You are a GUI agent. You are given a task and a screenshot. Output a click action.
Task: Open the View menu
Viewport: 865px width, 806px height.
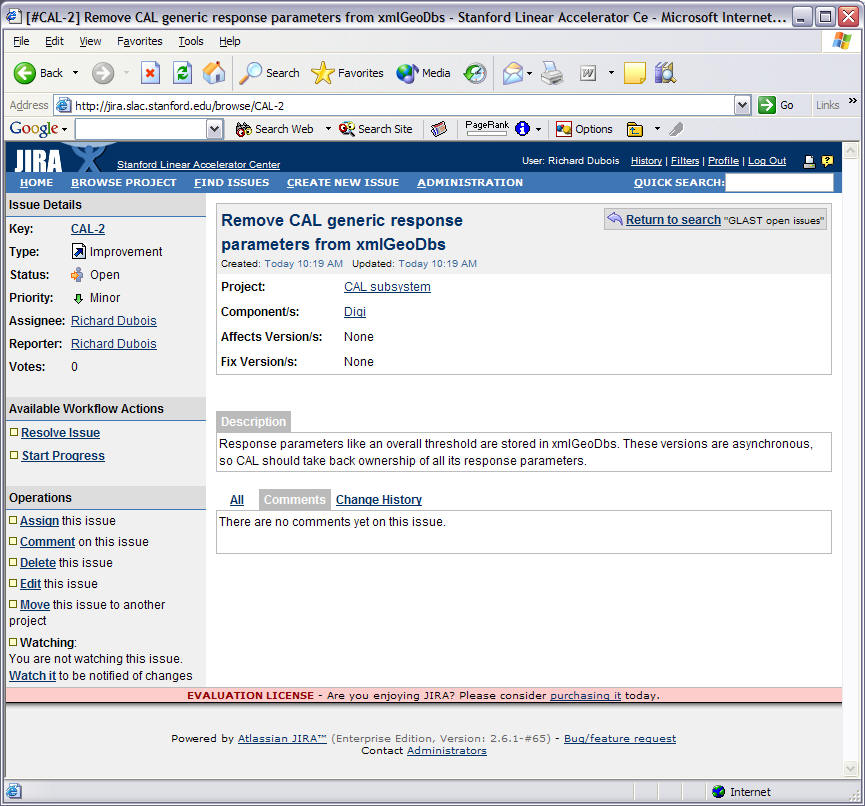click(x=90, y=41)
